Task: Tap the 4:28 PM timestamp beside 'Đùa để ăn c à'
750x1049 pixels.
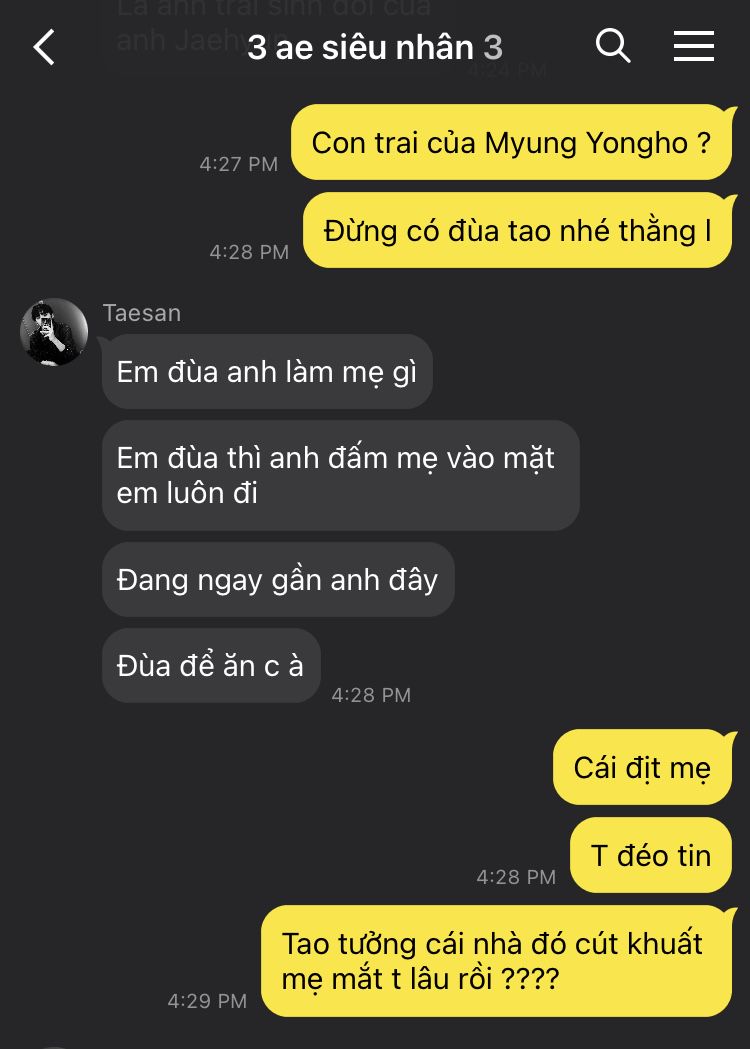Action: (371, 695)
